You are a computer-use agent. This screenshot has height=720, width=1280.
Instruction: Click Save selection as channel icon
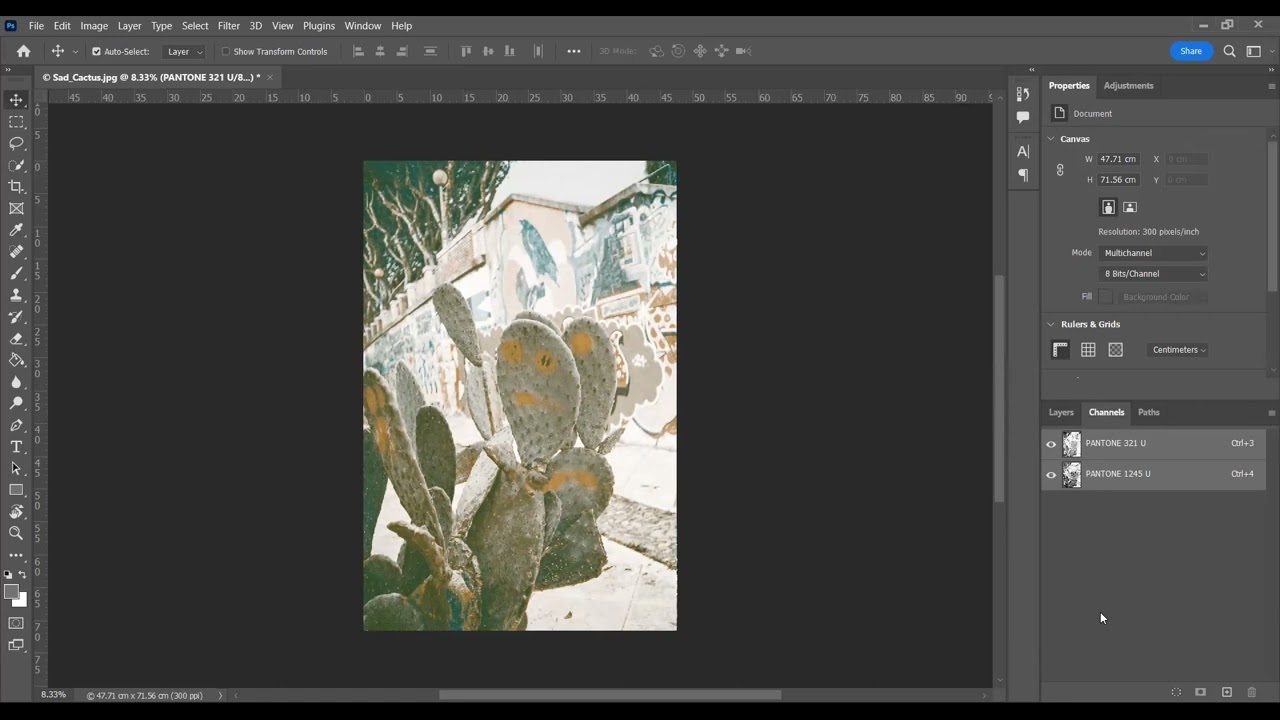coord(1201,692)
